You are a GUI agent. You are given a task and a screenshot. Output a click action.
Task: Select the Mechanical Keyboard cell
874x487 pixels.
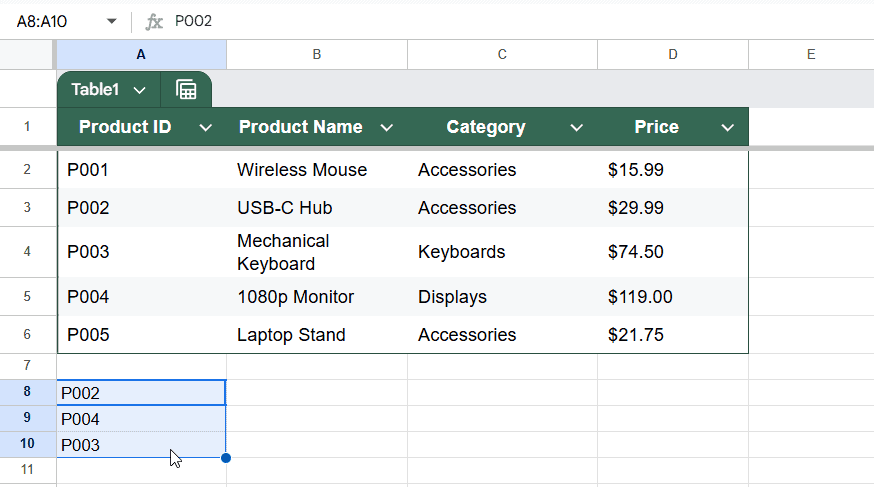(x=317, y=252)
